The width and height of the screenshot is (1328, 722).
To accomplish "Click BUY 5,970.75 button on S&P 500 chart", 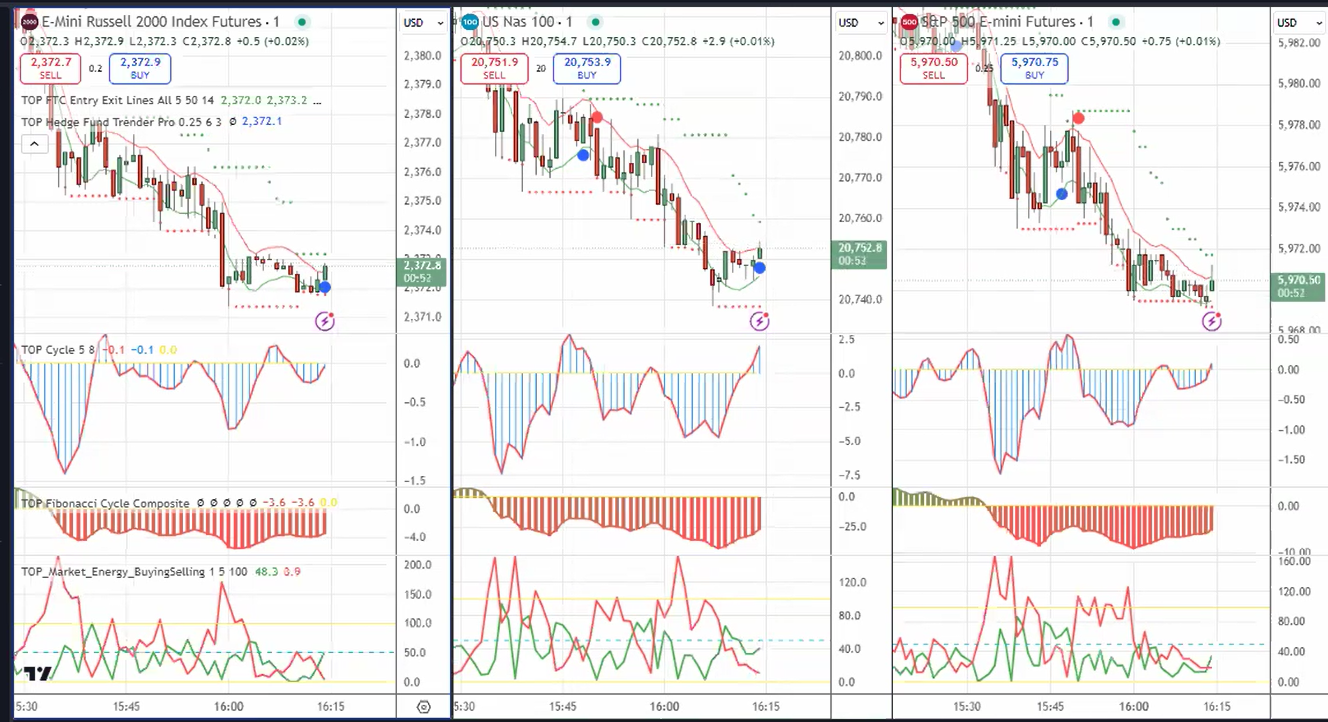I will tap(1034, 68).
